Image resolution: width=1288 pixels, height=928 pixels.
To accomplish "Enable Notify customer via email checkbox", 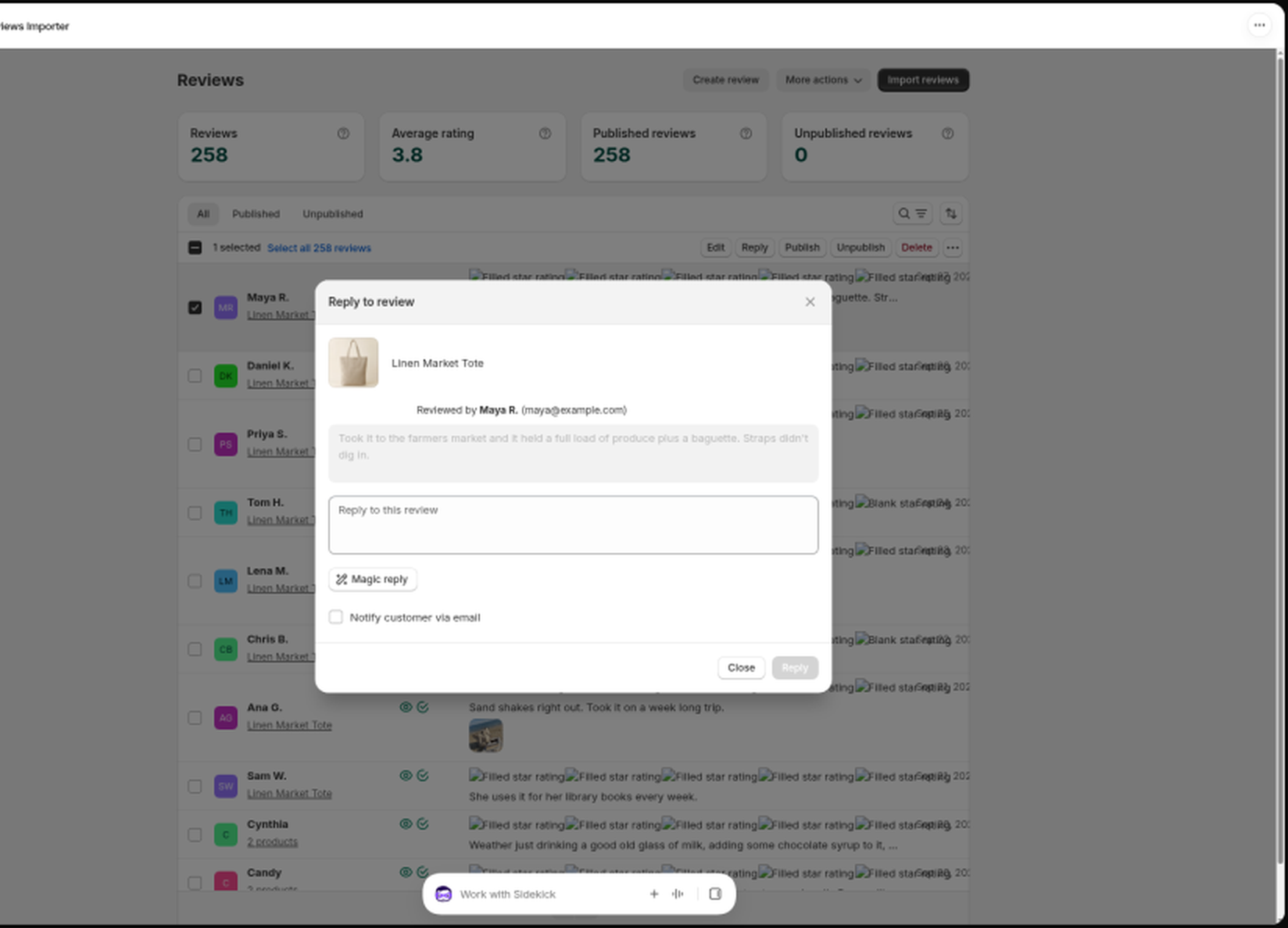I will click(336, 617).
